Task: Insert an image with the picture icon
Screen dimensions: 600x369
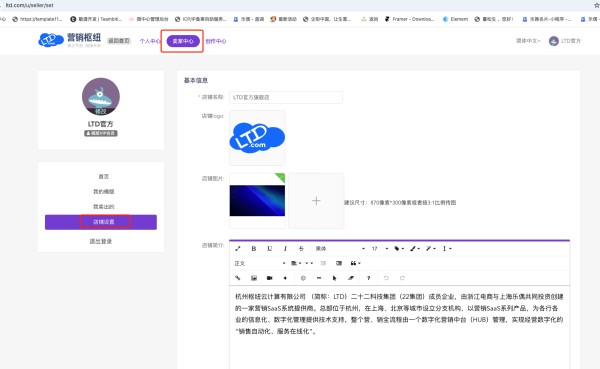Action: coord(253,278)
